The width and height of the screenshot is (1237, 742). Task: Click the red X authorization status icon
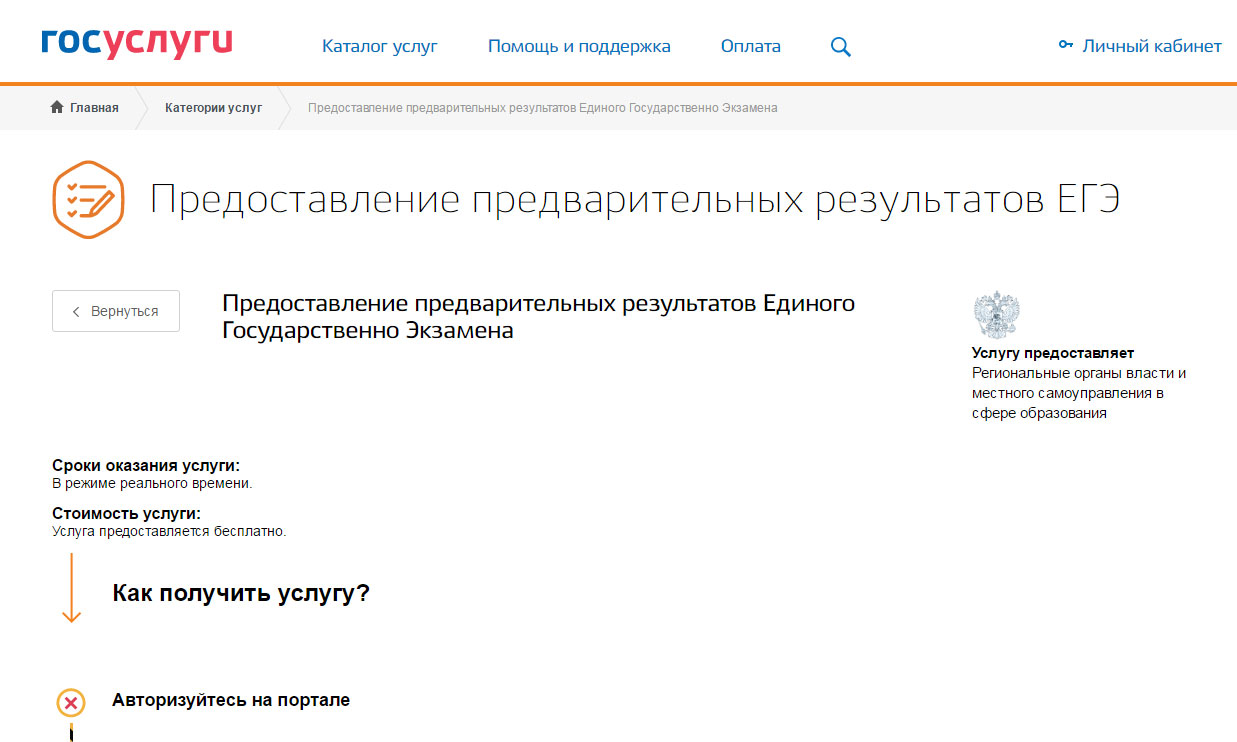pos(71,703)
